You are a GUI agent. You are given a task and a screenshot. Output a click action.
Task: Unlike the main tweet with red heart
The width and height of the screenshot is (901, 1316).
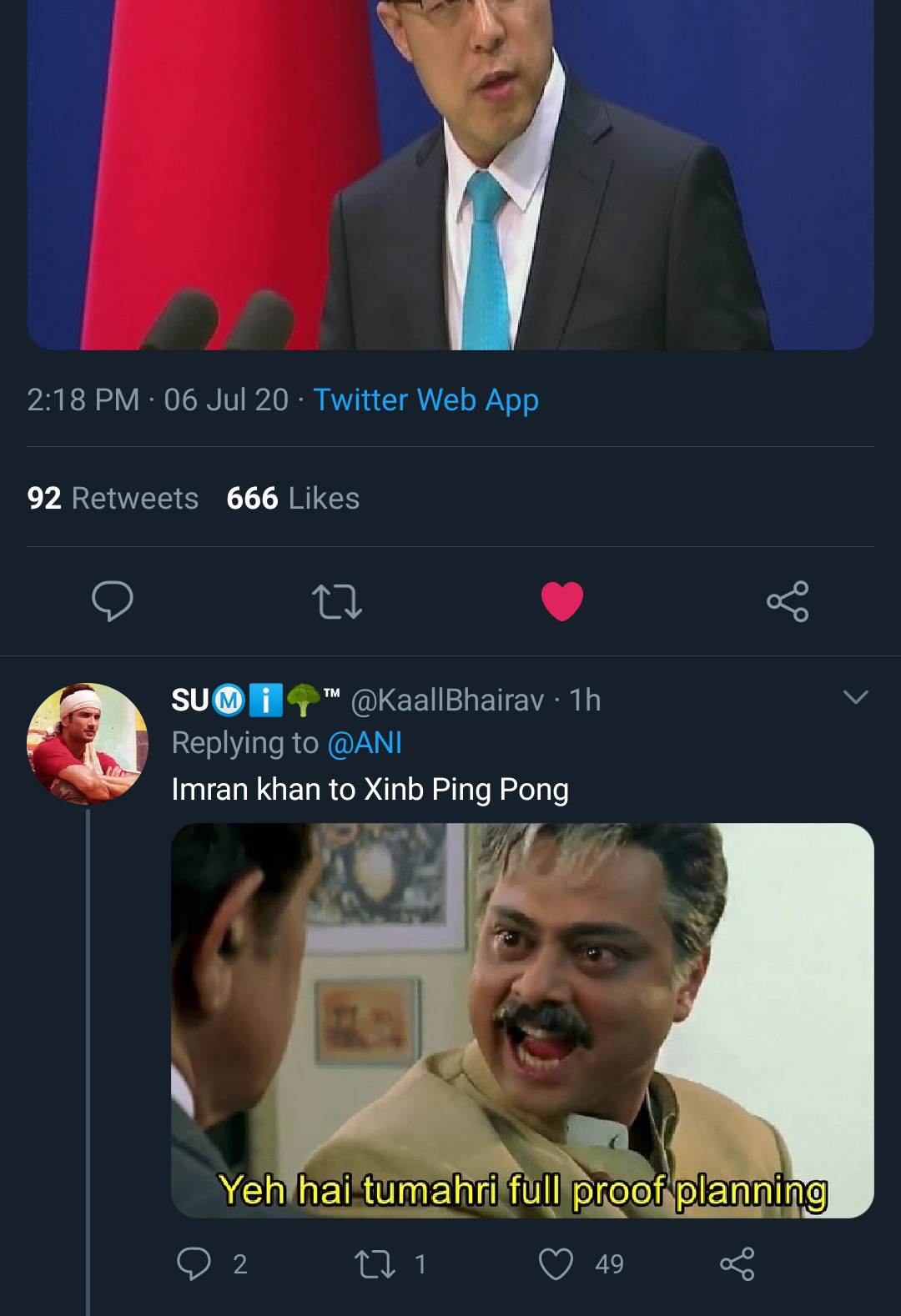(x=562, y=600)
